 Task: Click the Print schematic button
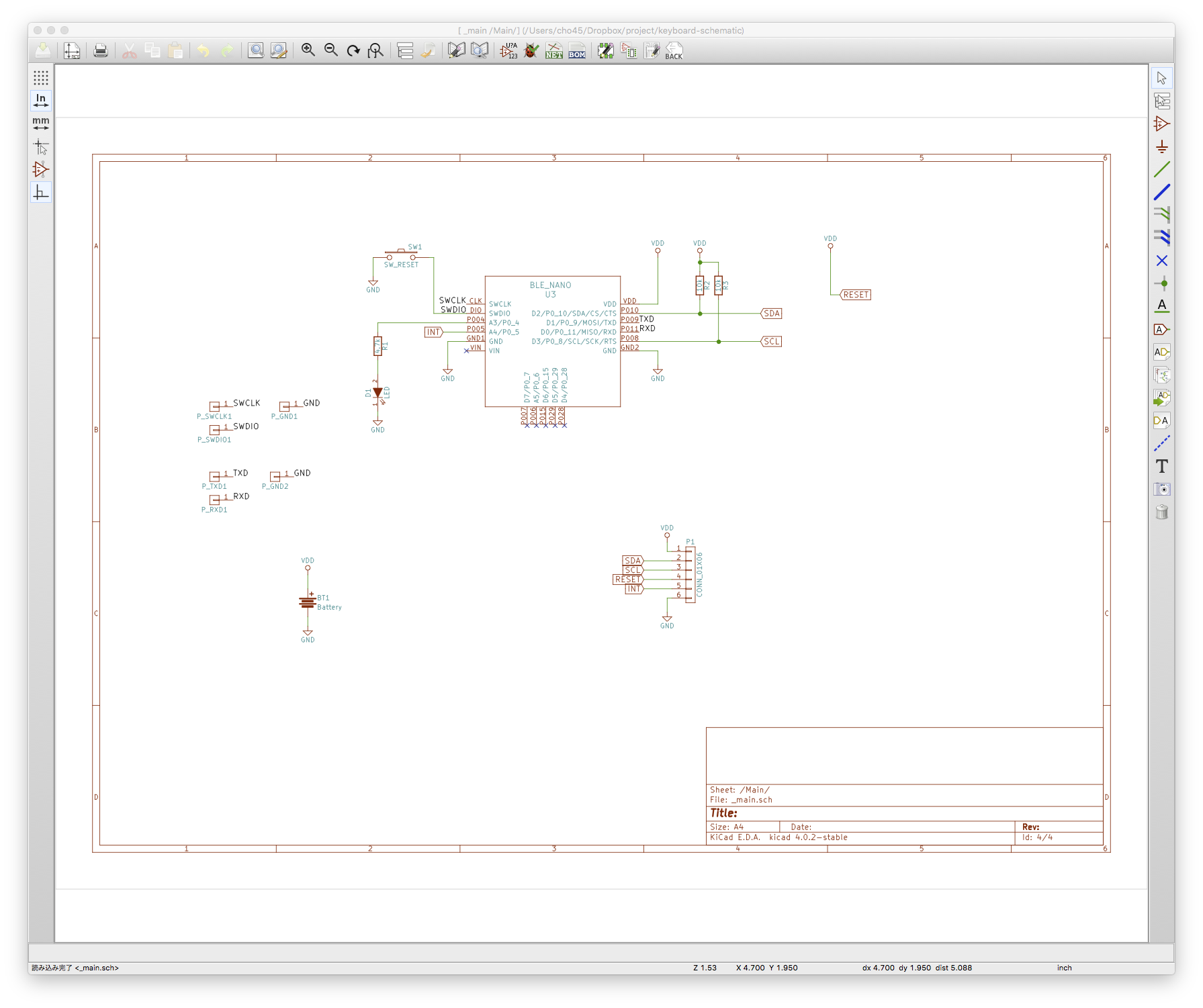coord(101,51)
